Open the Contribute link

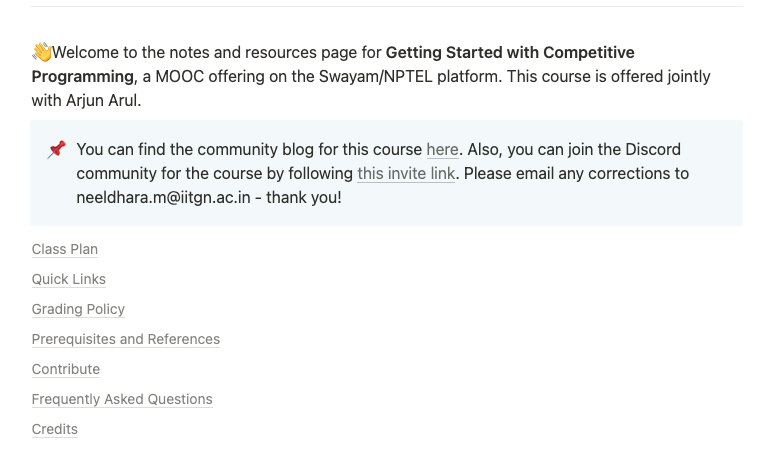[66, 369]
